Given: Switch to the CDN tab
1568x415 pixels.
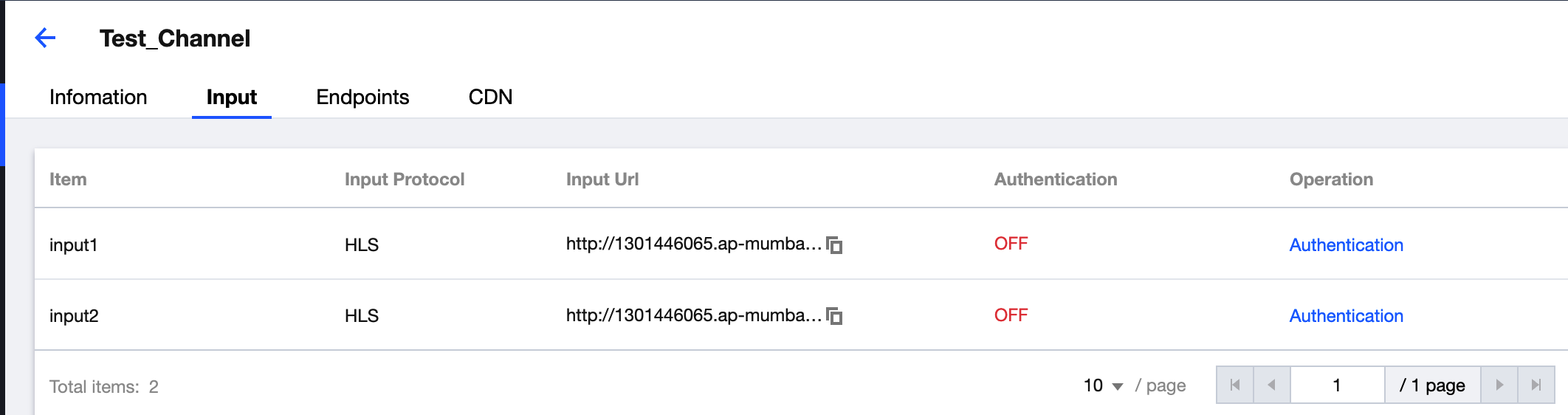Looking at the screenshot, I should pyautogui.click(x=490, y=97).
